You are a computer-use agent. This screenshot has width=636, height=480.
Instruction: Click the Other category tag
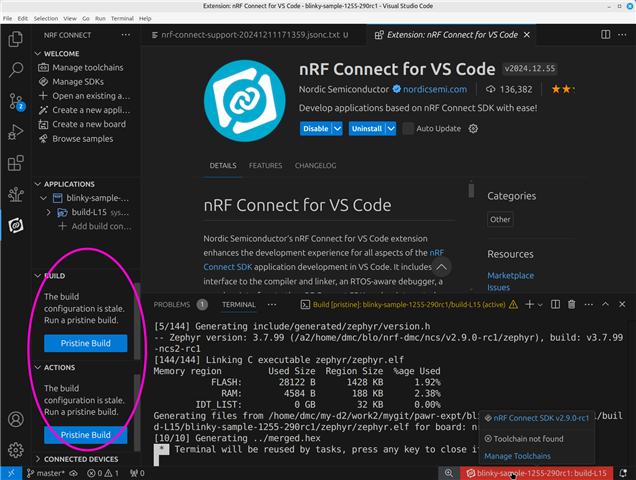point(500,220)
